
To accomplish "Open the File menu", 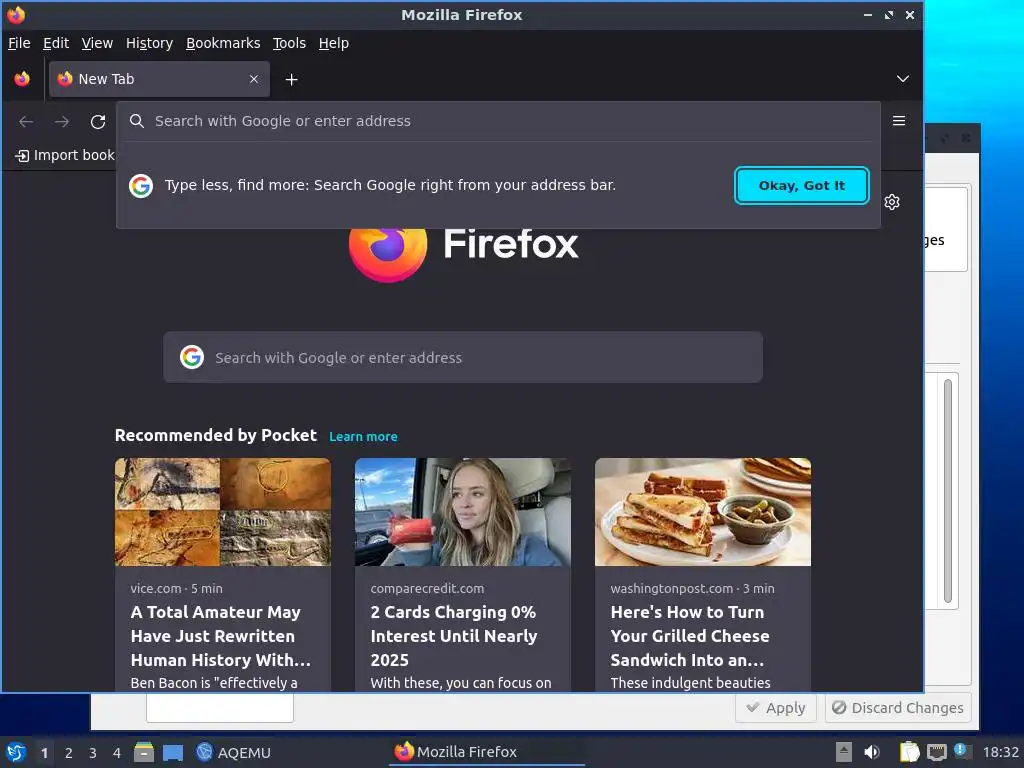I will tap(19, 43).
